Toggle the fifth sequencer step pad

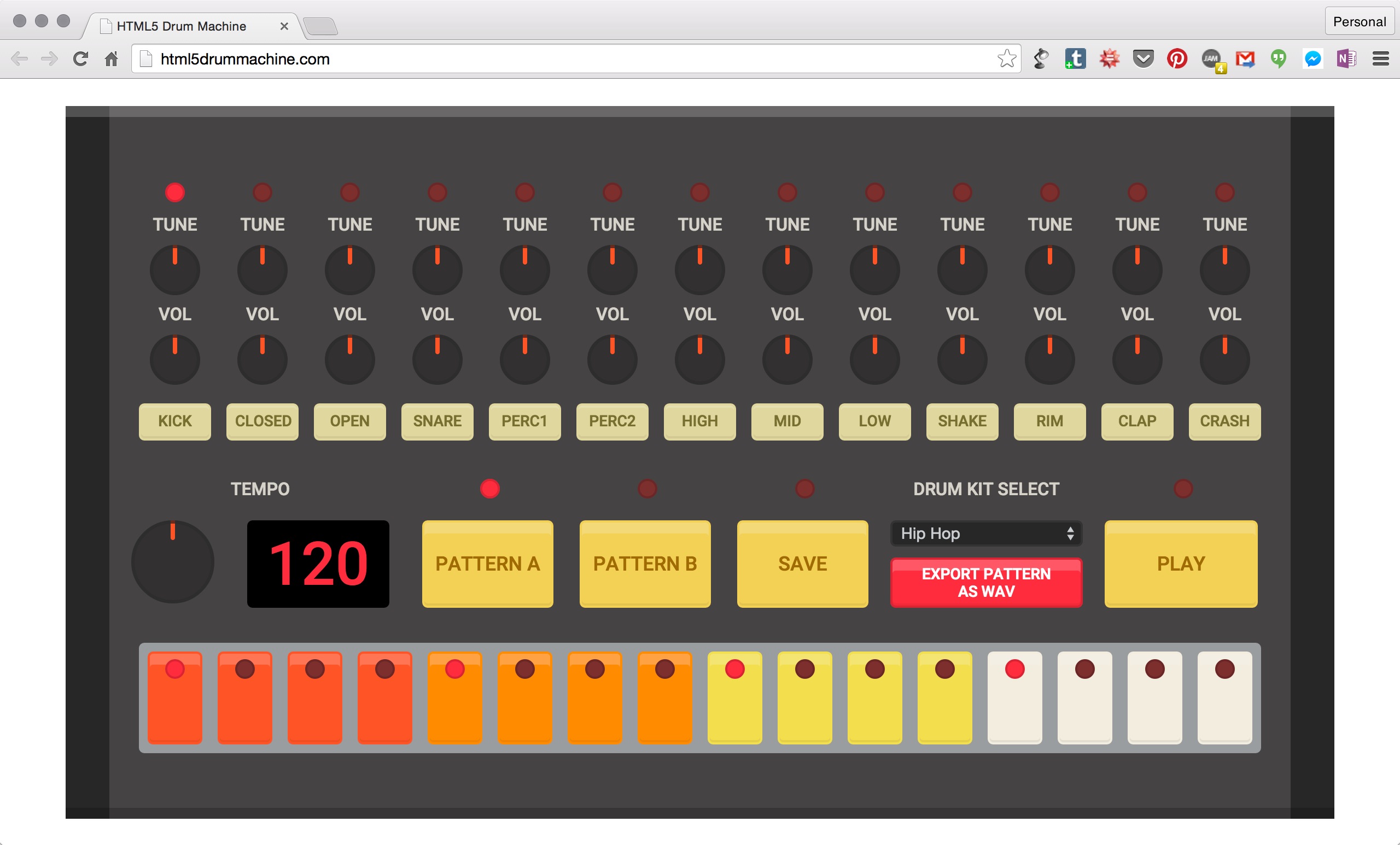click(x=454, y=699)
